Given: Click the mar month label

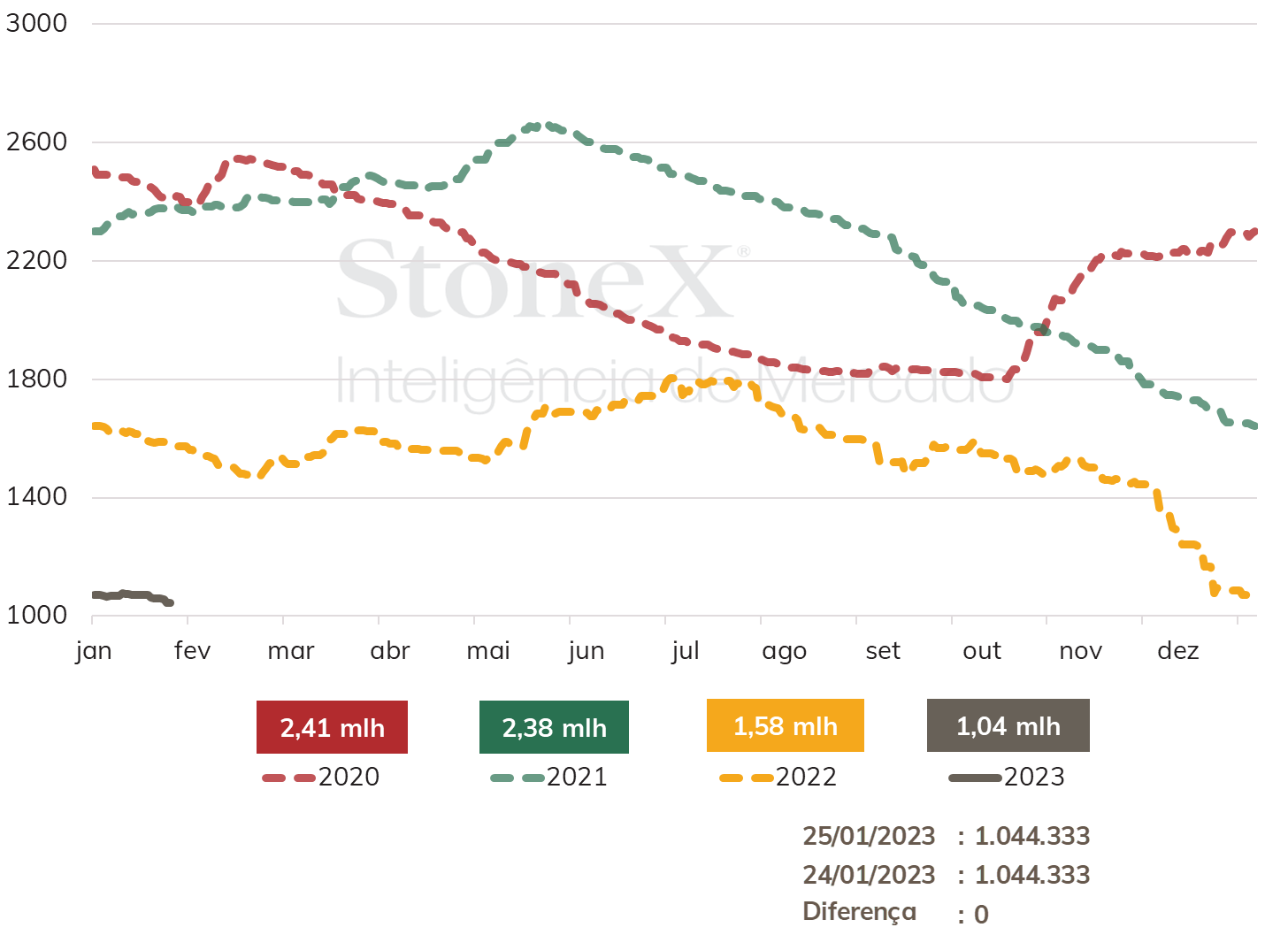Looking at the screenshot, I should click(x=291, y=652).
